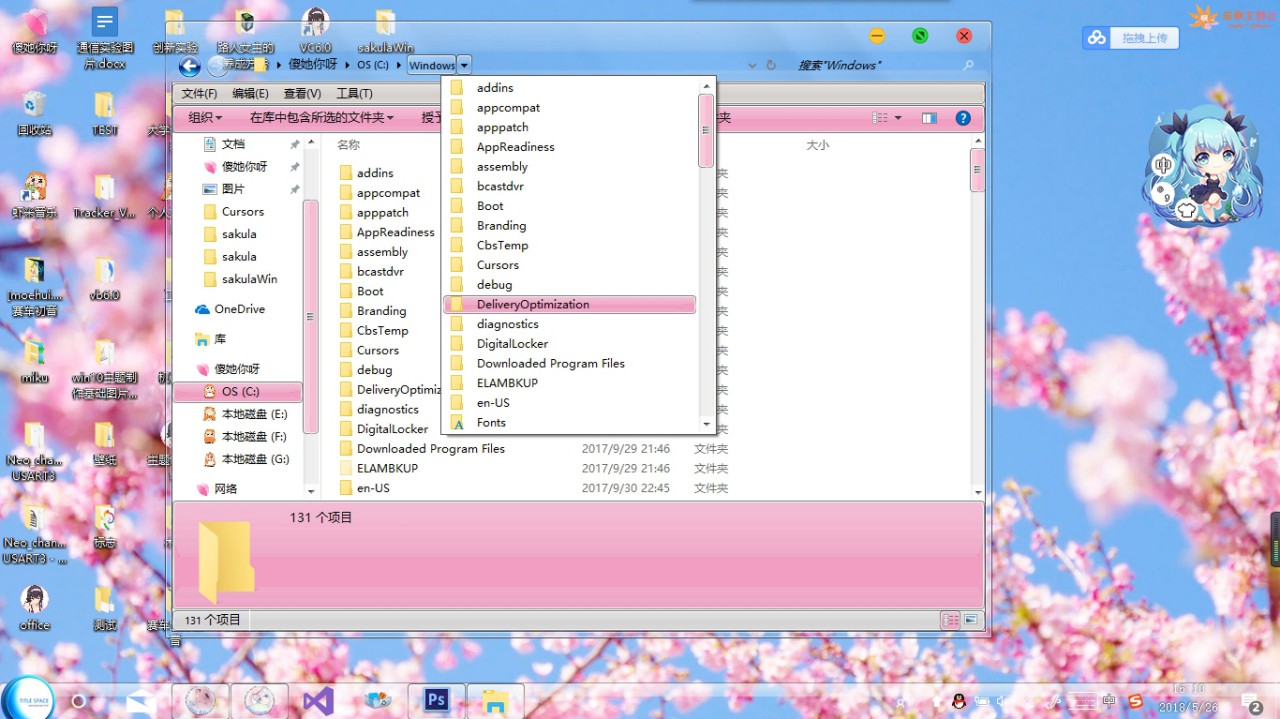Click the 拖拽上传 cloud upload button
Screen dimensions: 1280x719
tap(1131, 38)
